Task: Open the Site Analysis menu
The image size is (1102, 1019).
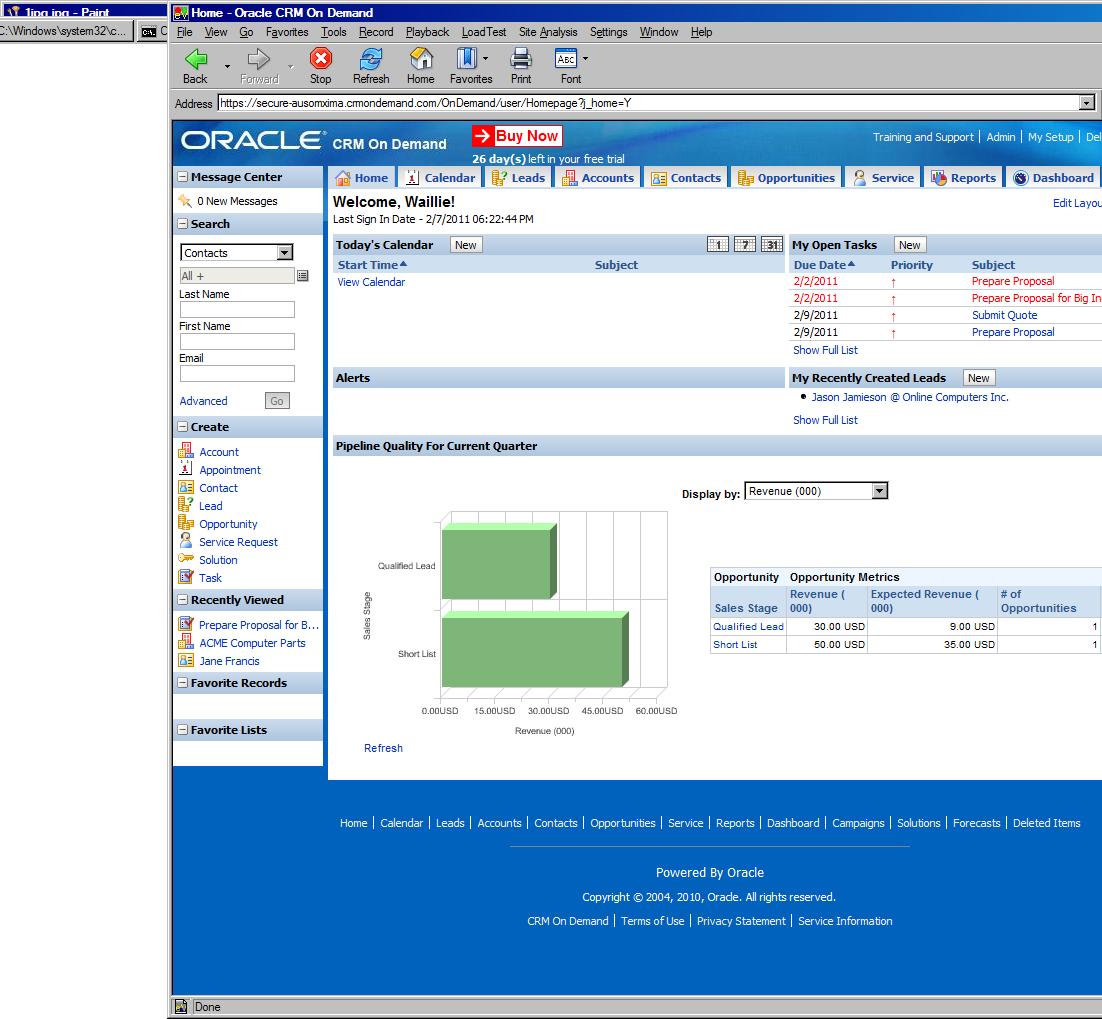Action: coord(548,32)
